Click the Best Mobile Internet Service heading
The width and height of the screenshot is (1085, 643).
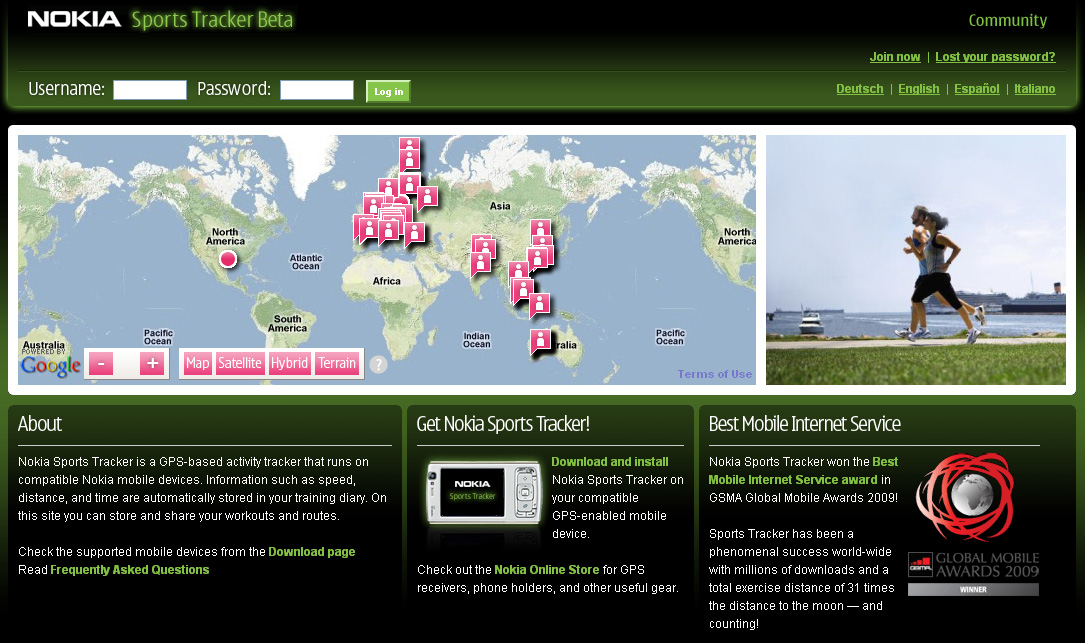(805, 424)
